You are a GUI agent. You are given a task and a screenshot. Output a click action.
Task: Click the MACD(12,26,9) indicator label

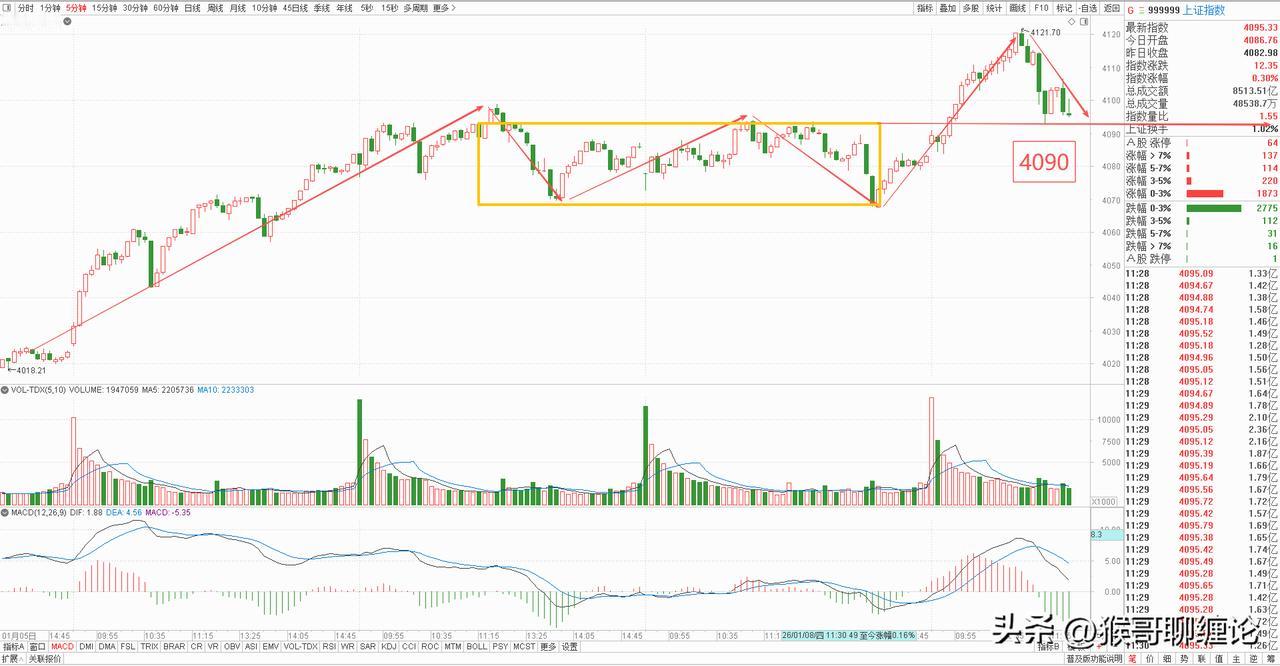(38, 512)
